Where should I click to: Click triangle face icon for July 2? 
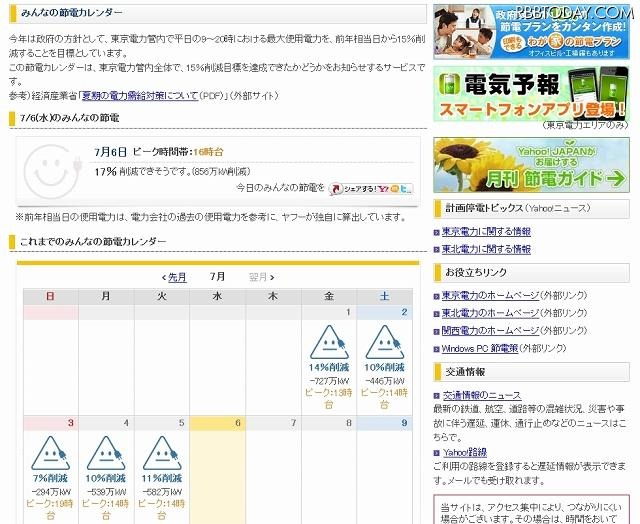tap(384, 342)
